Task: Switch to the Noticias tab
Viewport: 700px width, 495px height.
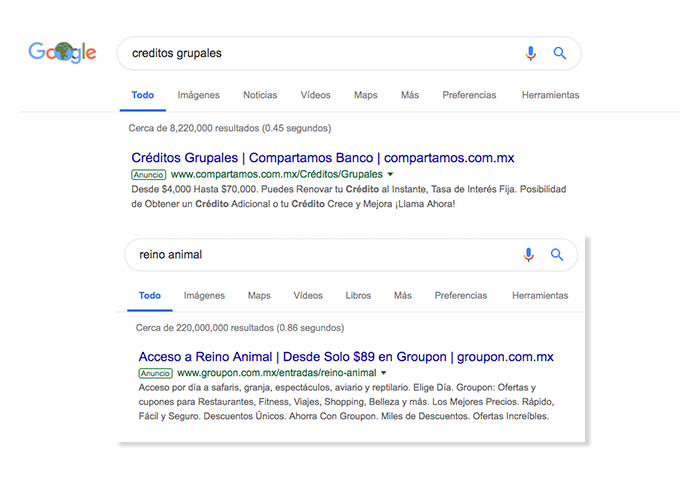Action: click(x=260, y=95)
